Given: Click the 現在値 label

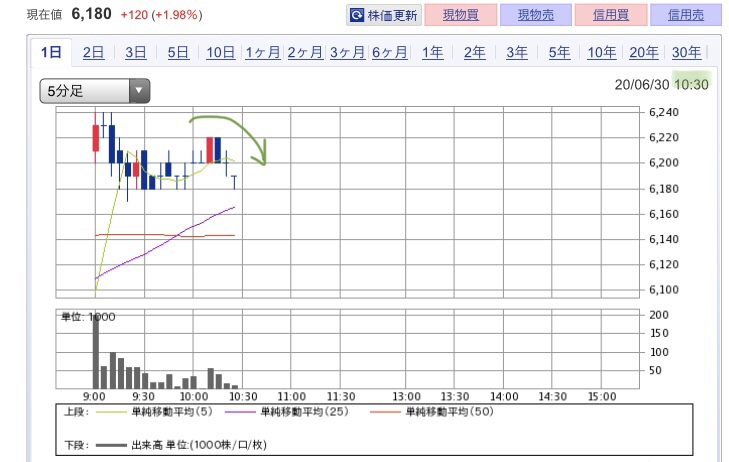Looking at the screenshot, I should coord(44,15).
